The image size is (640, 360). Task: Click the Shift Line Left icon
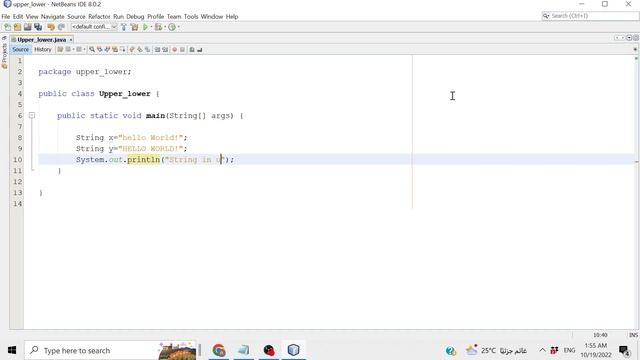(157, 49)
